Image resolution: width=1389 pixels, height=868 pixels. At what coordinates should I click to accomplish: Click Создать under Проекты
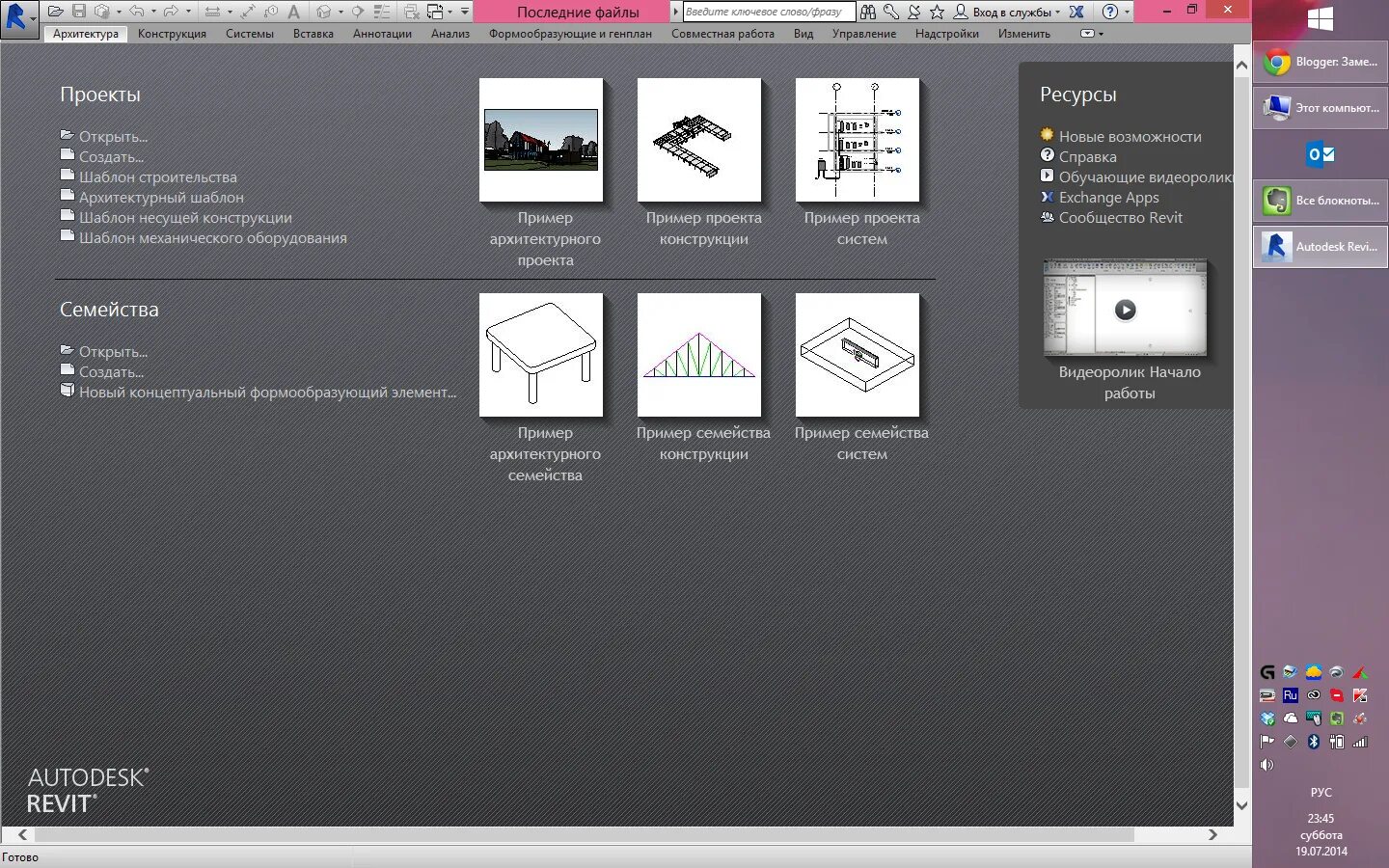click(111, 156)
